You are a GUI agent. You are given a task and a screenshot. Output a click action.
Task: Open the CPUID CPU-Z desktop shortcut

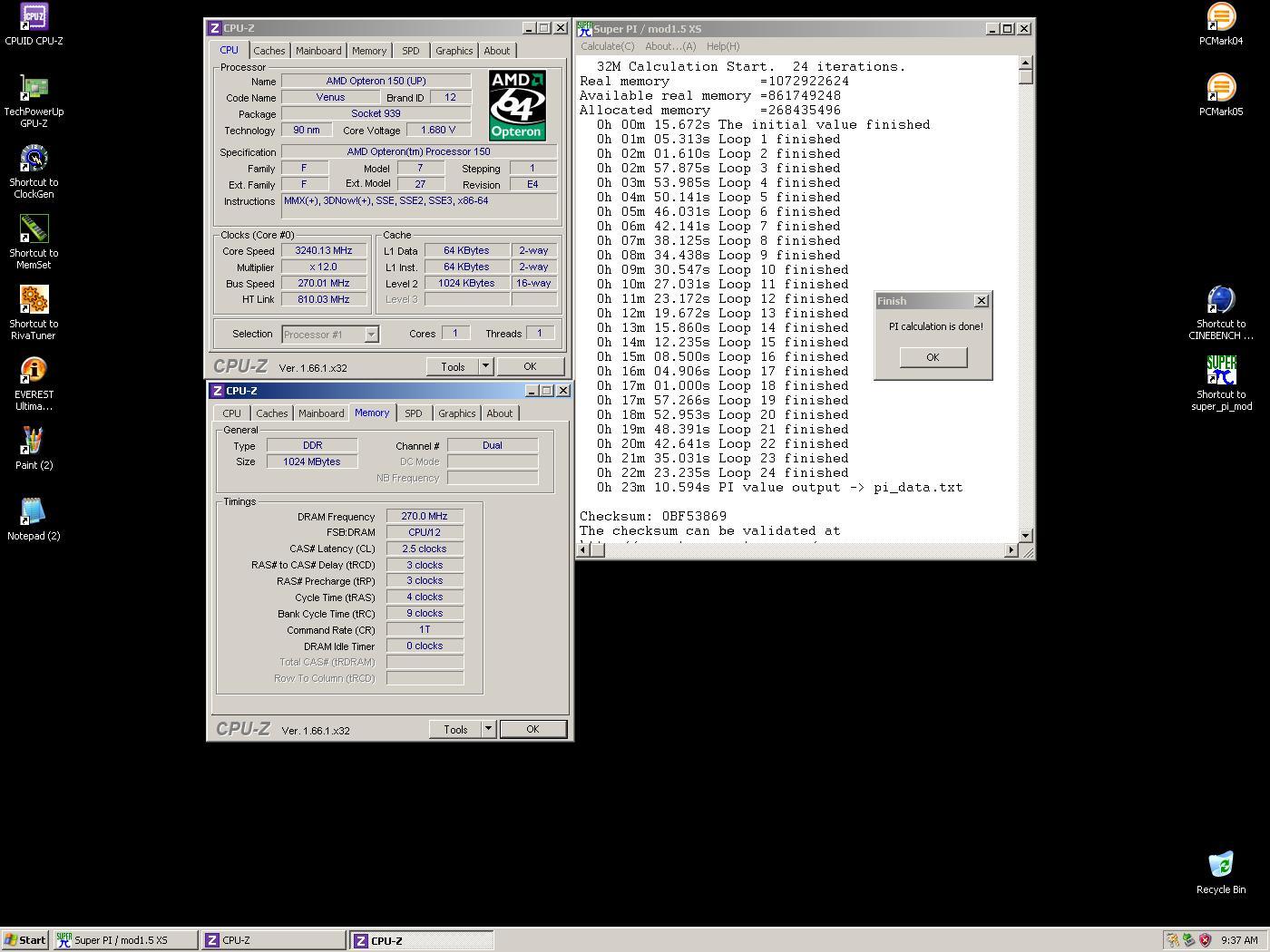[x=34, y=17]
